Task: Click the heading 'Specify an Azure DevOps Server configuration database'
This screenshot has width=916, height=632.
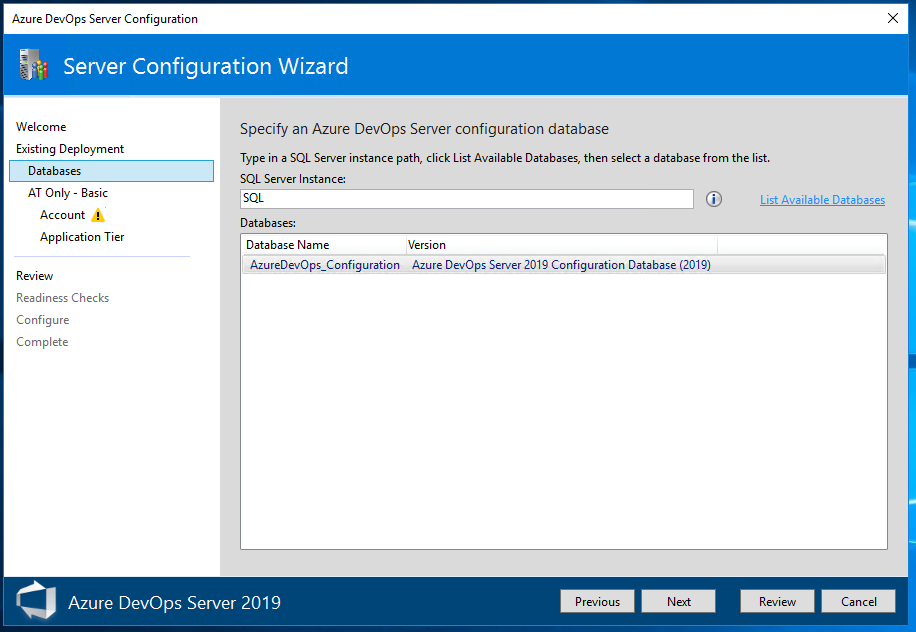Action: pos(424,129)
